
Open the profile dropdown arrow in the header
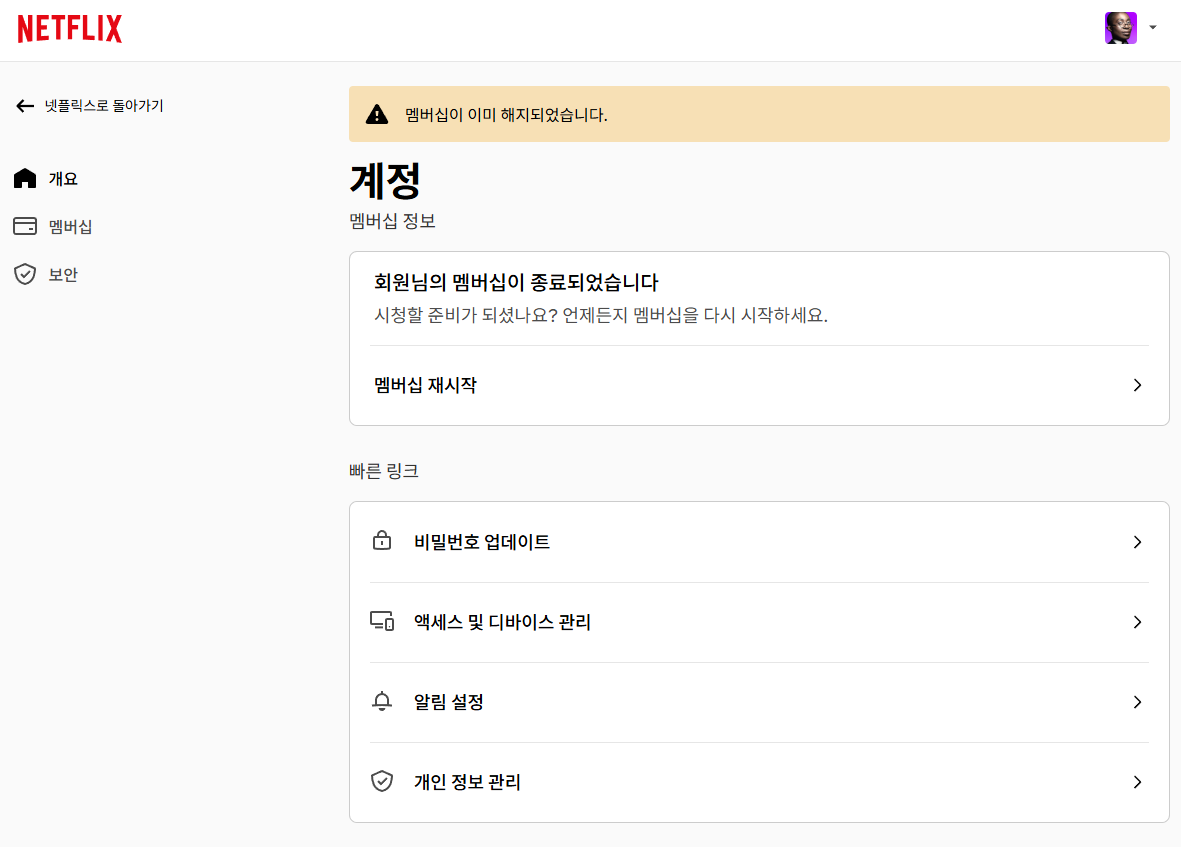[x=1152, y=28]
